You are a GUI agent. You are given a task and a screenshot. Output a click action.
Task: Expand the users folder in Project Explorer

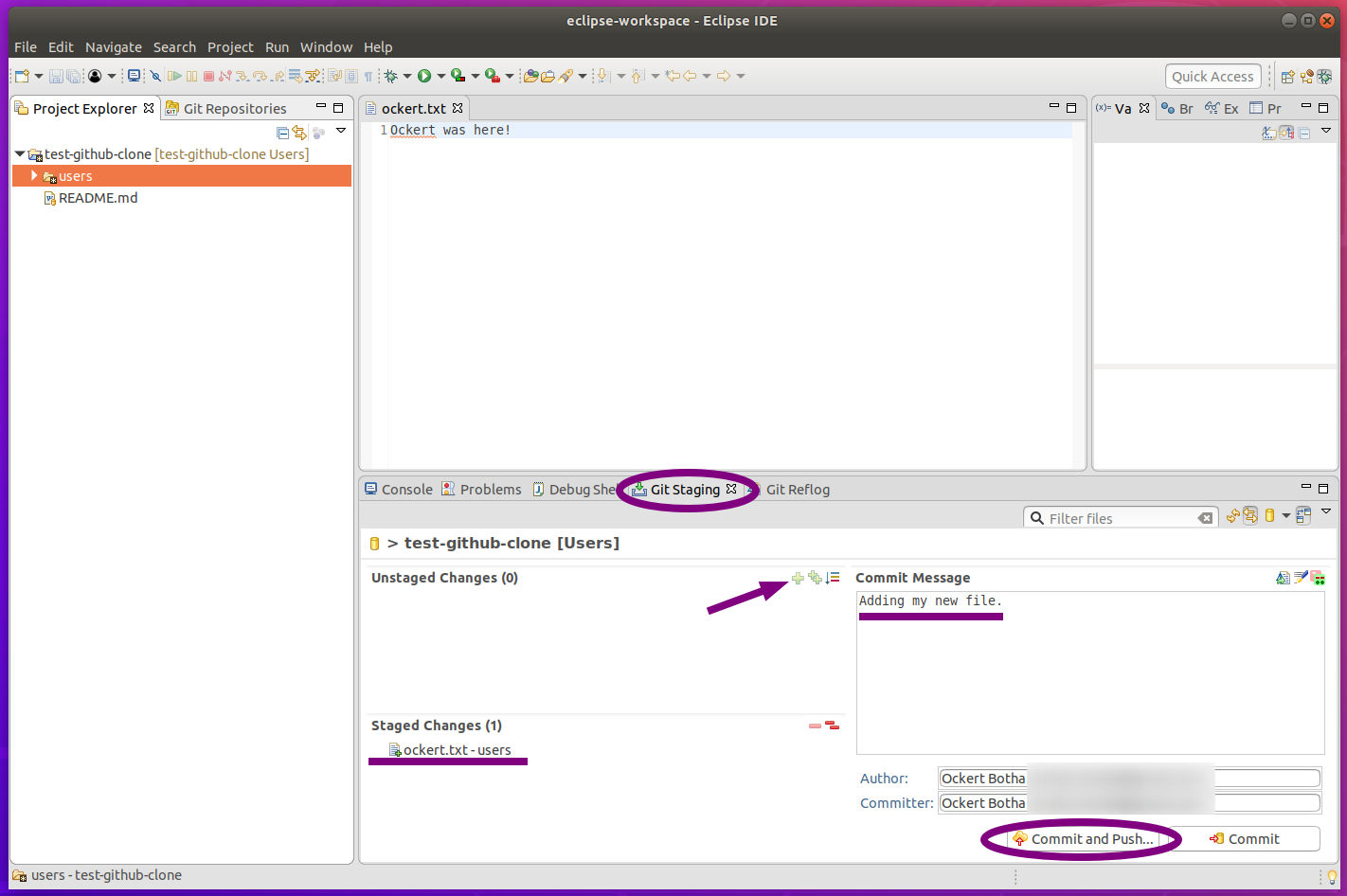coord(34,176)
